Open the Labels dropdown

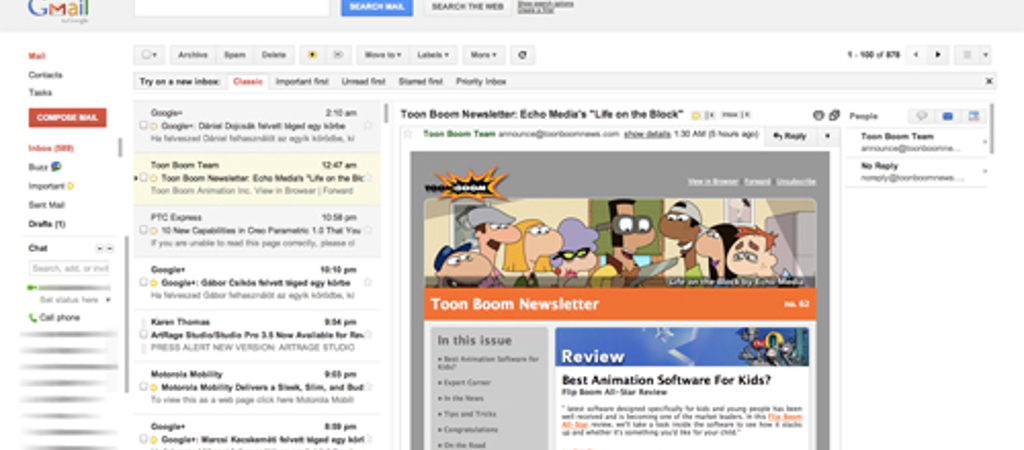point(433,55)
